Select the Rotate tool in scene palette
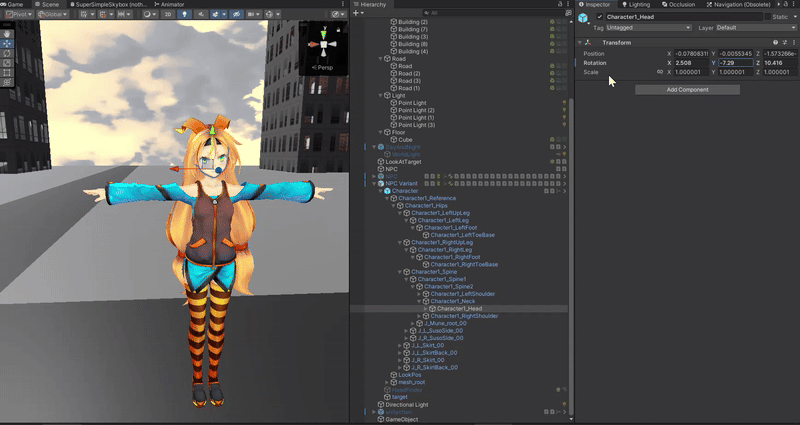The image size is (800, 425). 7,53
